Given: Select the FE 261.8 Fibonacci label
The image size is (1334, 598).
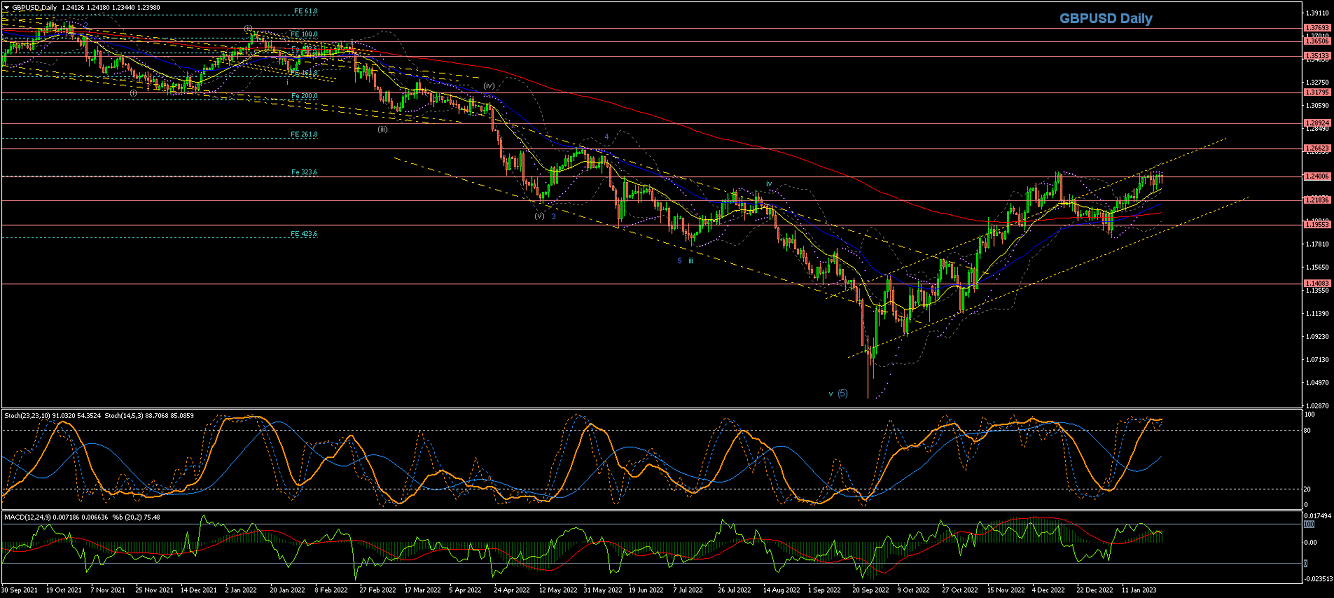Looking at the screenshot, I should (x=303, y=134).
